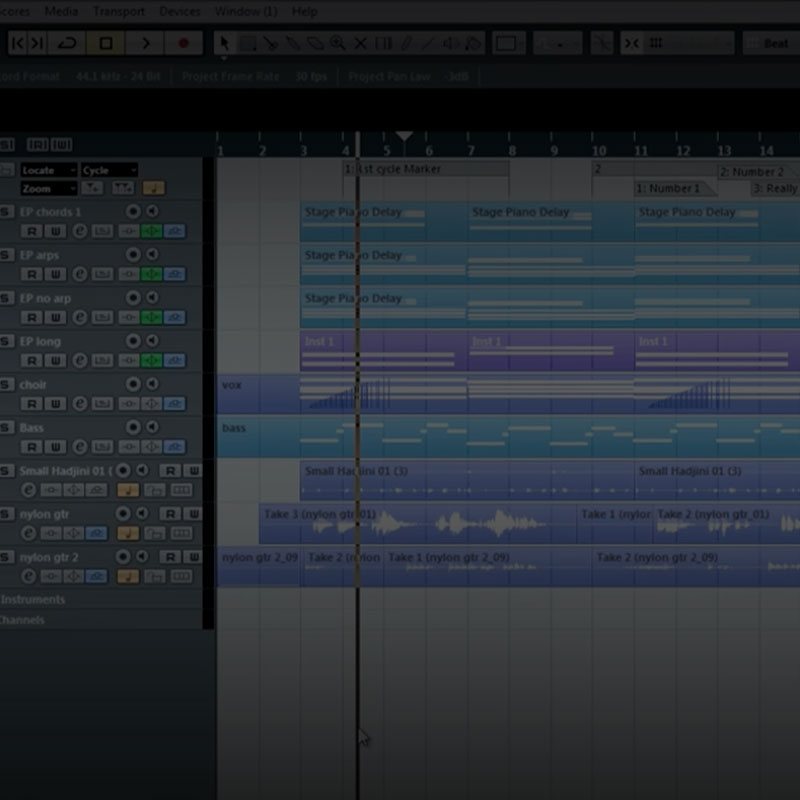Open the Window (1) menu
This screenshot has width=800, height=800.
(246, 11)
